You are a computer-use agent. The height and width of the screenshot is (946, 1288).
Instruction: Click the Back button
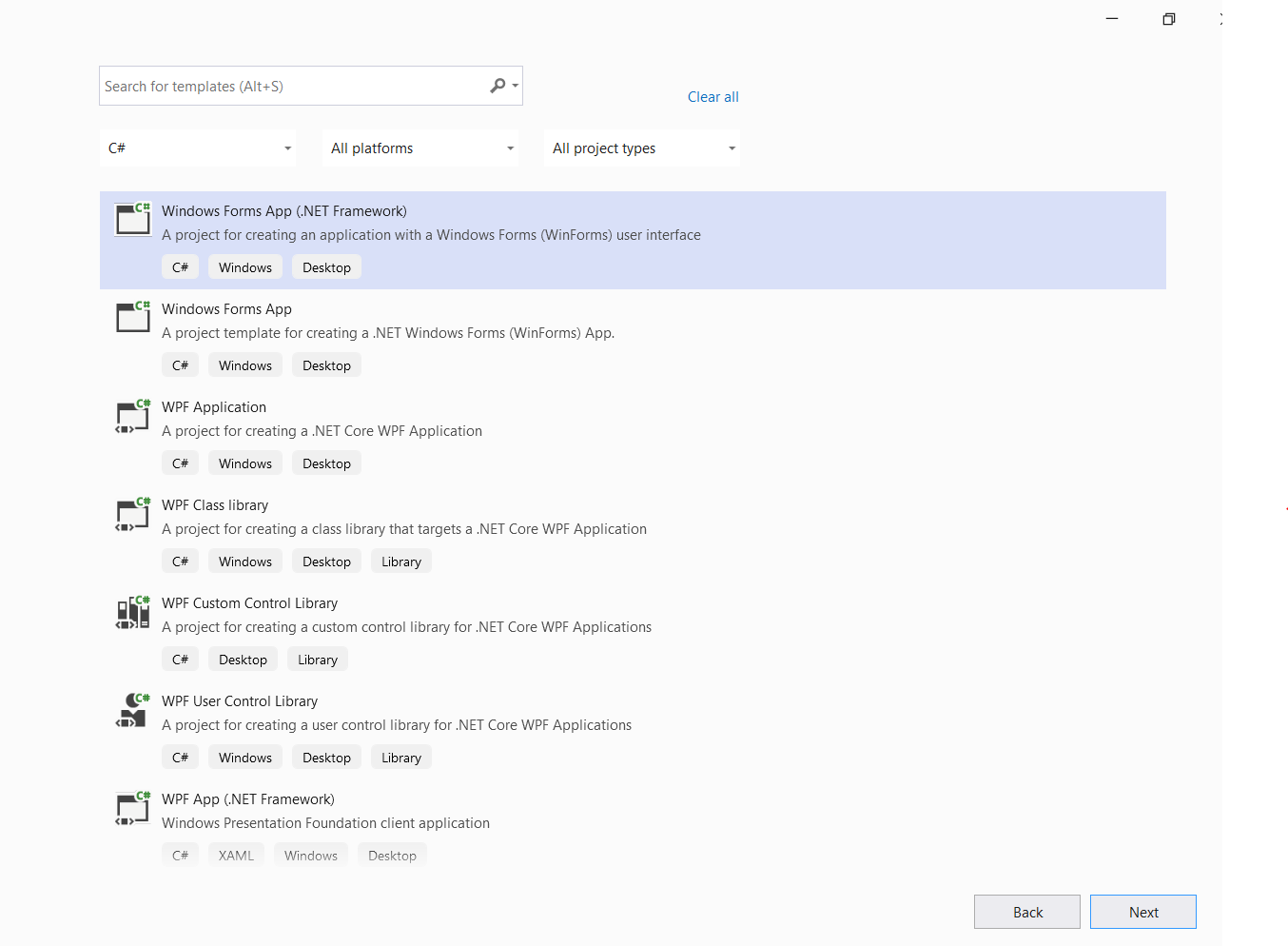click(1027, 912)
